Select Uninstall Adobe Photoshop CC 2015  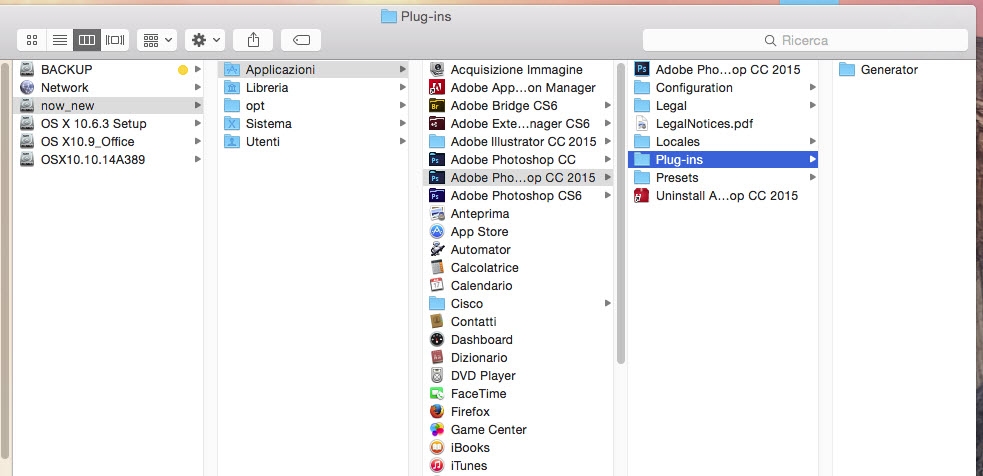(x=726, y=196)
